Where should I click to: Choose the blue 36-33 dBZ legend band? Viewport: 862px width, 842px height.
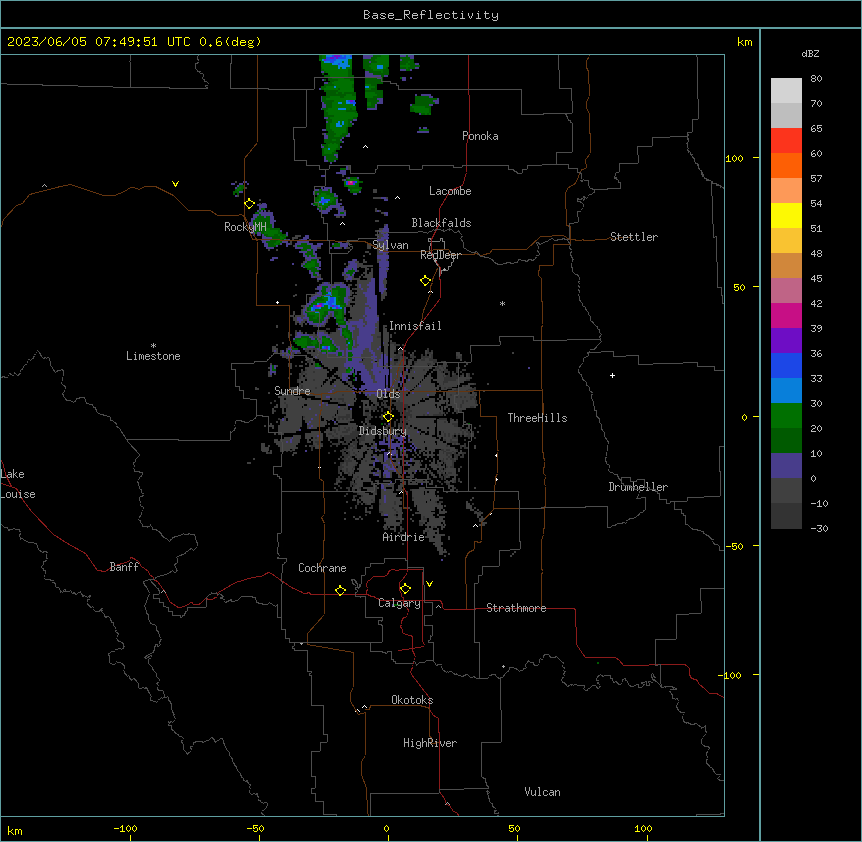tap(786, 365)
